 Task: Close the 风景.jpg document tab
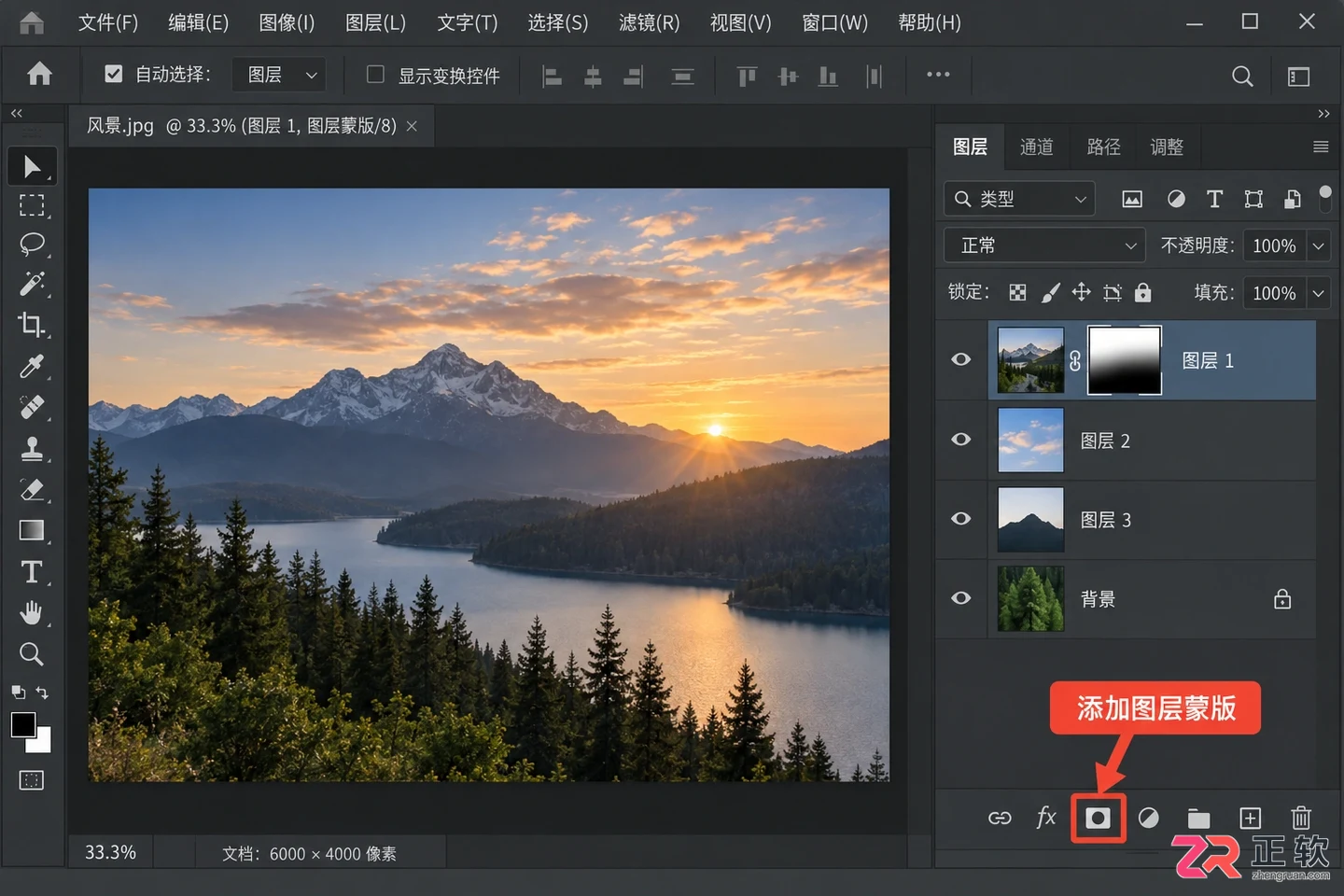412,126
